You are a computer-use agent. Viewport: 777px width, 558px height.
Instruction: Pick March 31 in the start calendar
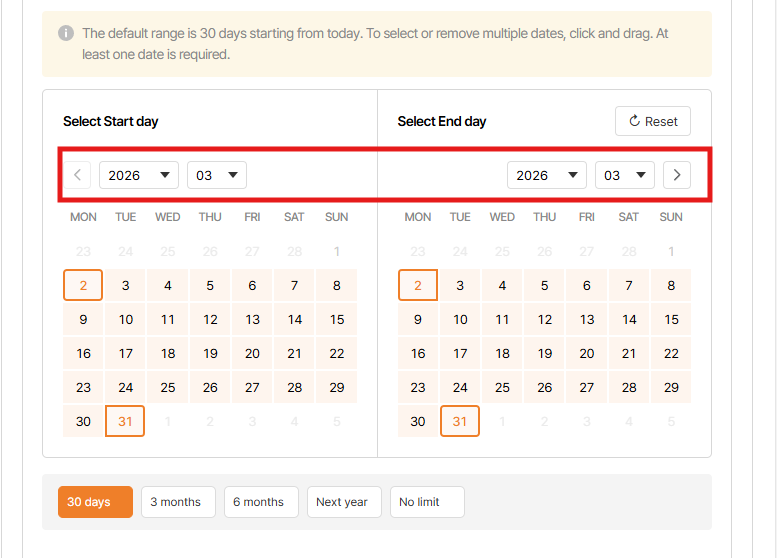pos(125,421)
